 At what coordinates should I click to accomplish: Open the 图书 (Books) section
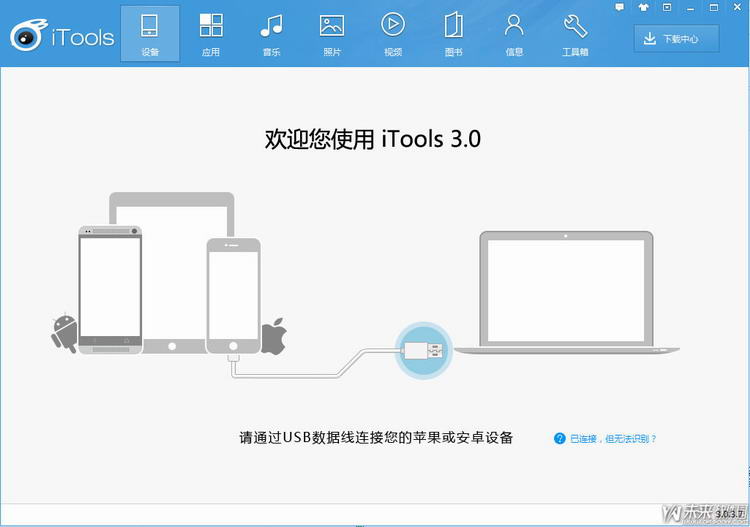click(x=453, y=34)
